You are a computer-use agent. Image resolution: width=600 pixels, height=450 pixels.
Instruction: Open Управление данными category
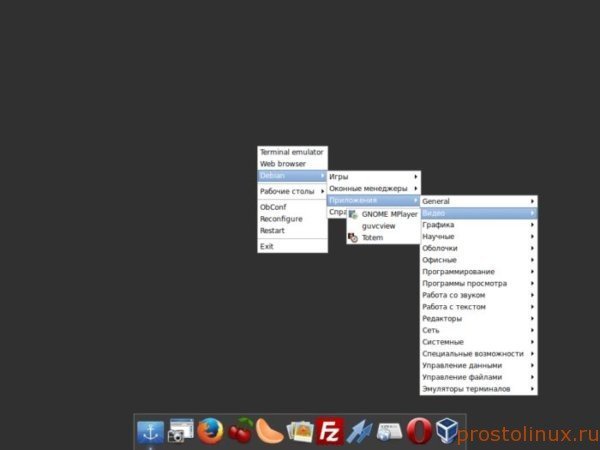tap(478, 365)
